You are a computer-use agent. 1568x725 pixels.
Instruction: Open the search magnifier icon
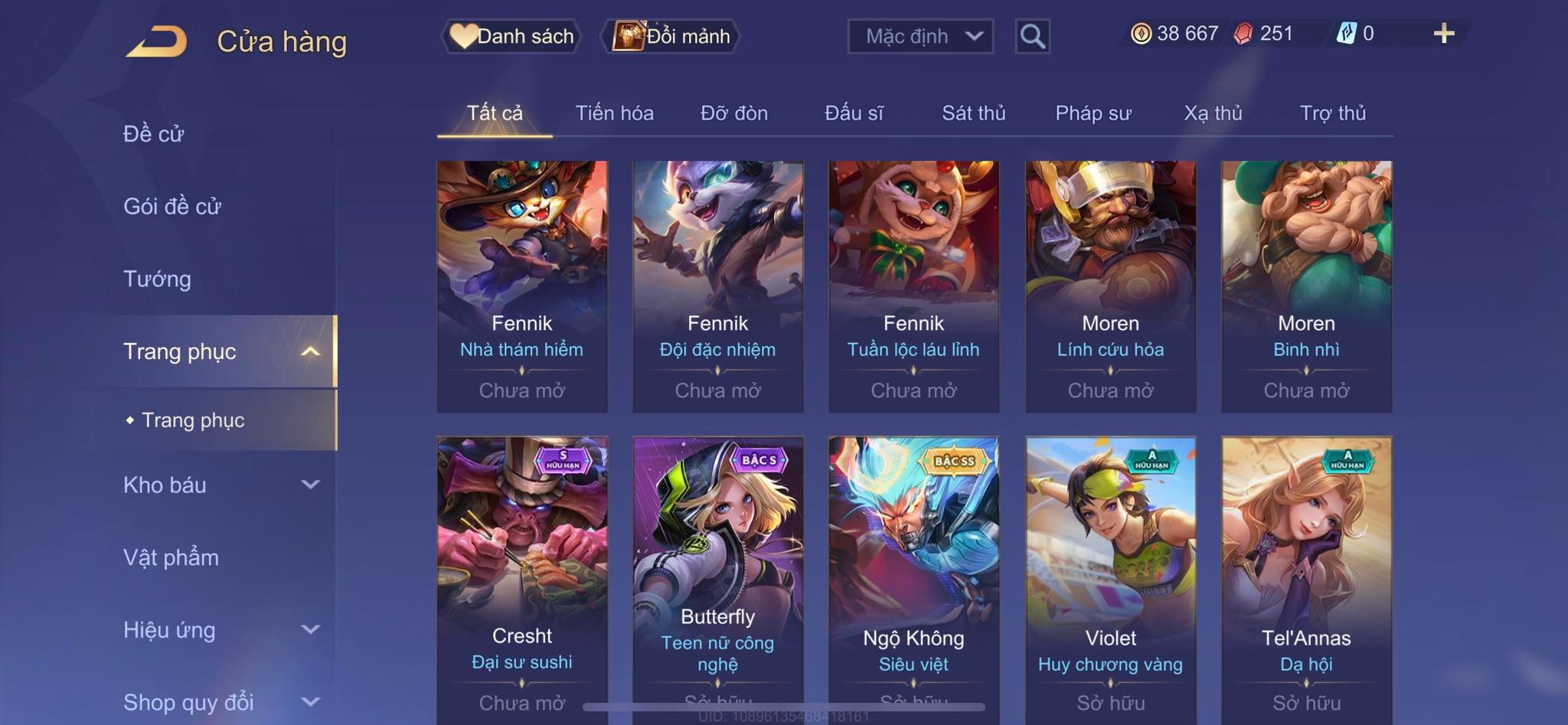(1032, 36)
